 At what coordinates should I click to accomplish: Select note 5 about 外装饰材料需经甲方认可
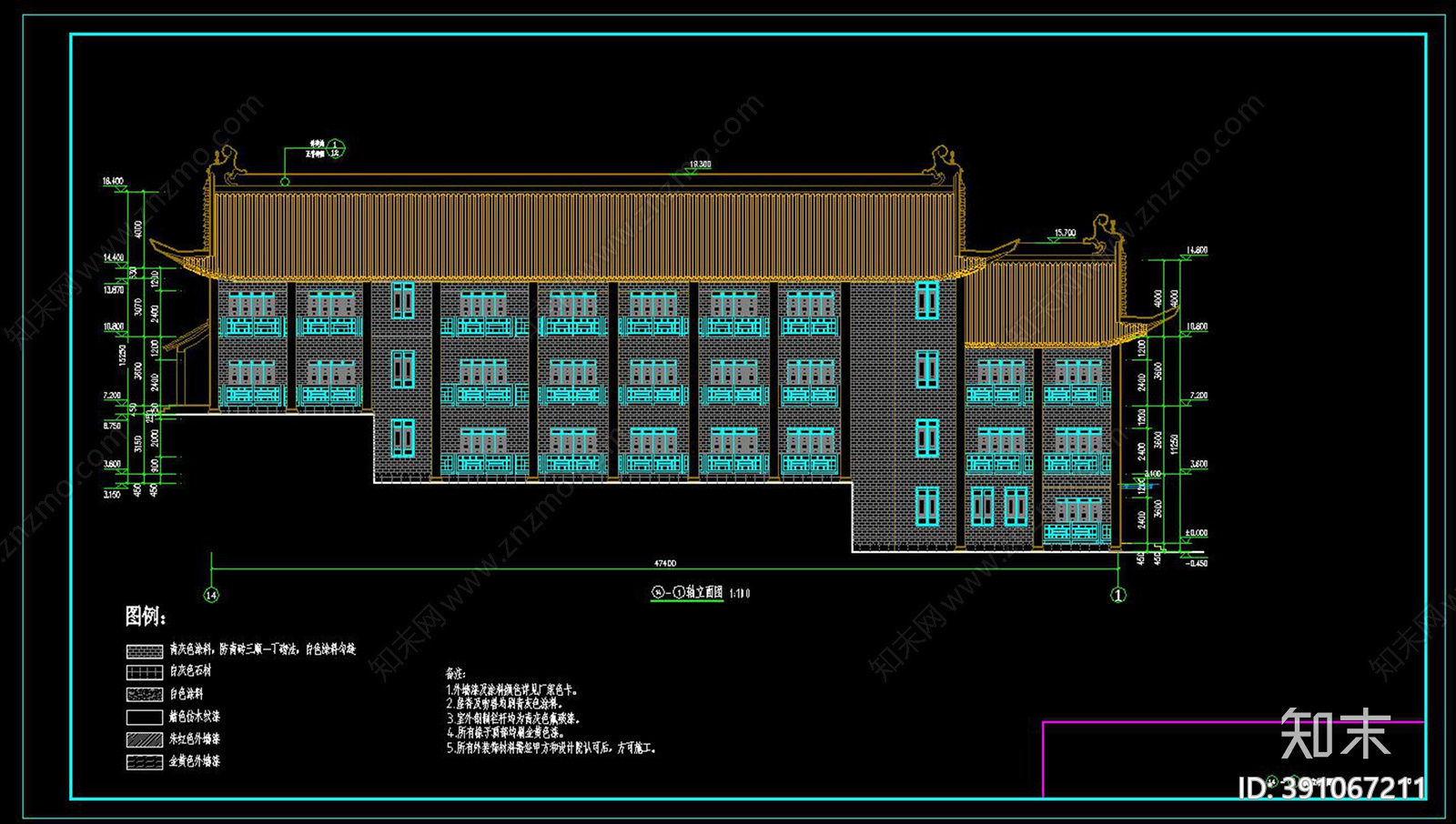point(551,748)
